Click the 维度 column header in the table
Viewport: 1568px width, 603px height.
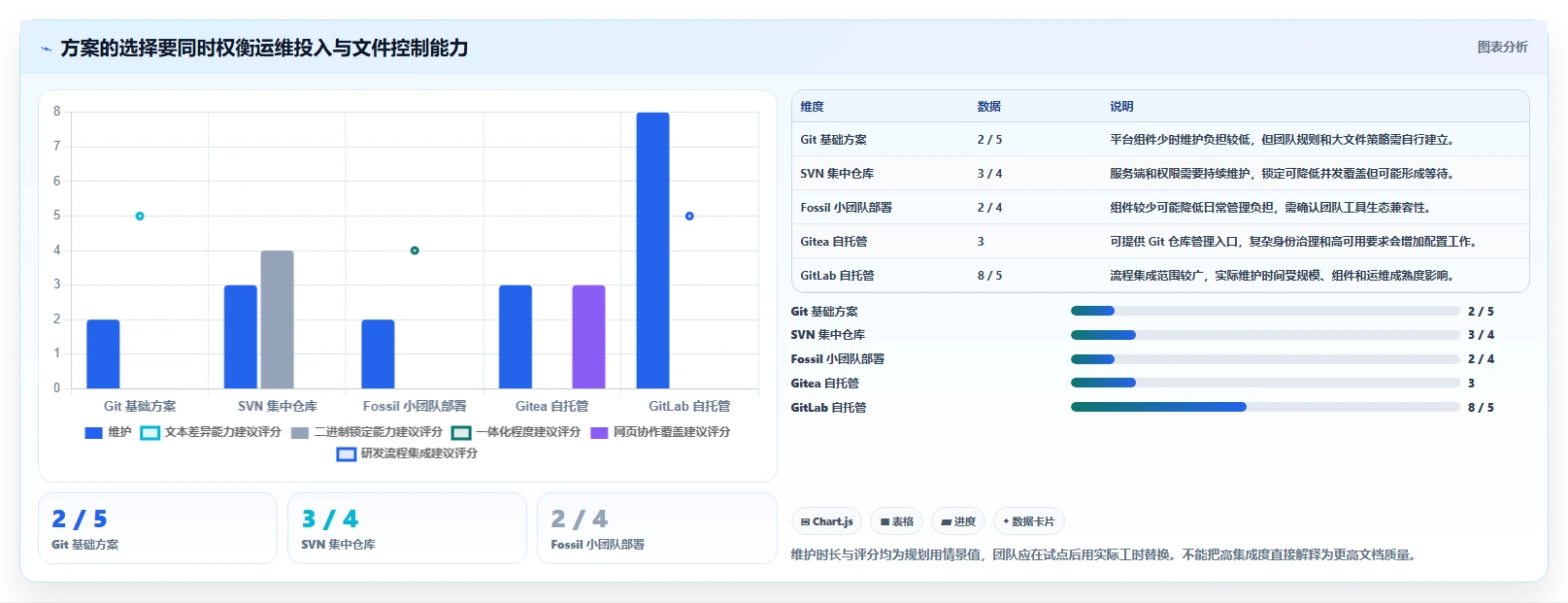coord(813,107)
